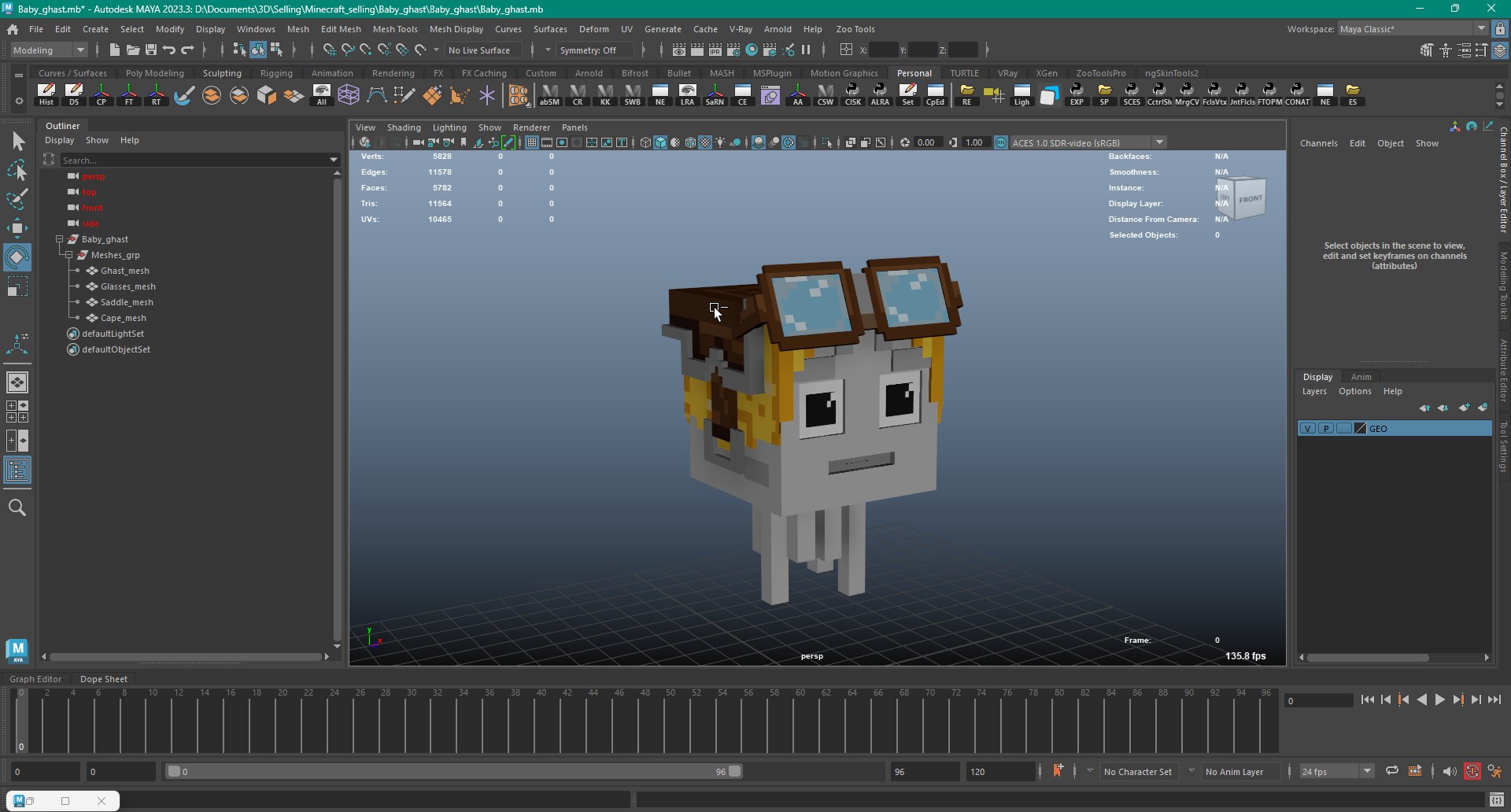This screenshot has height=812, width=1511.
Task: Click the New Scene icon in status line
Action: [x=115, y=50]
